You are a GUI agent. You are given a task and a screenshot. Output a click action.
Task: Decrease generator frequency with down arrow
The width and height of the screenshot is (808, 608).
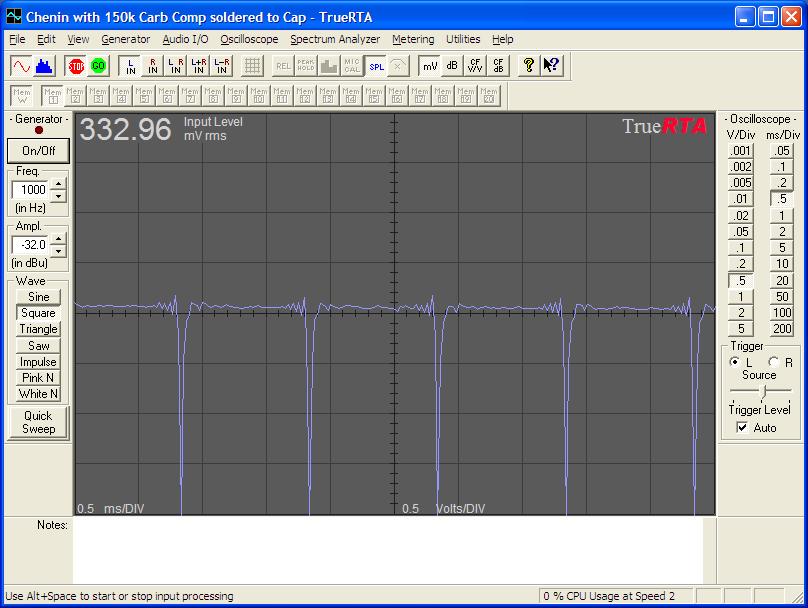click(x=58, y=196)
